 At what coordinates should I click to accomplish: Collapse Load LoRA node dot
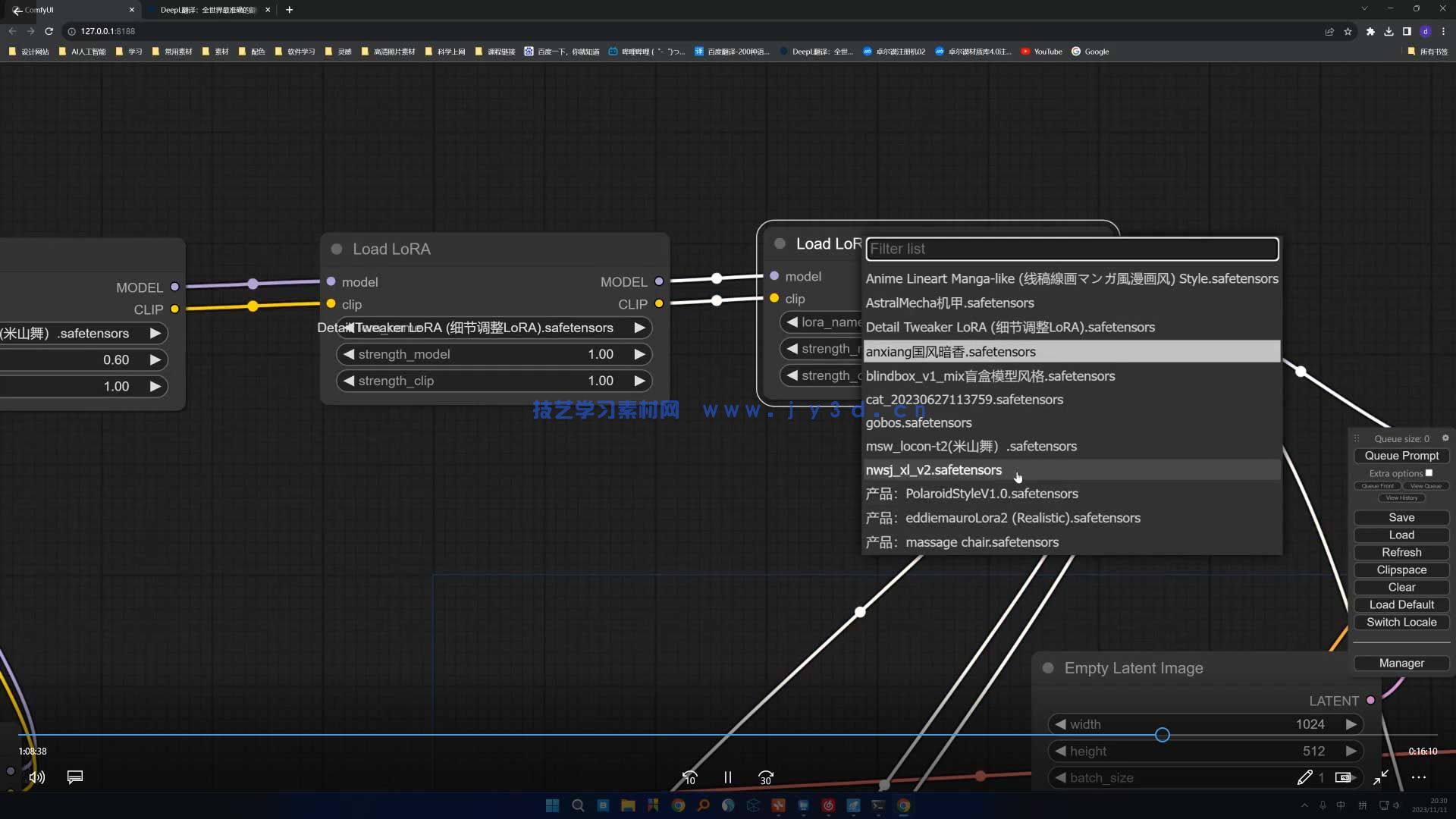(337, 249)
